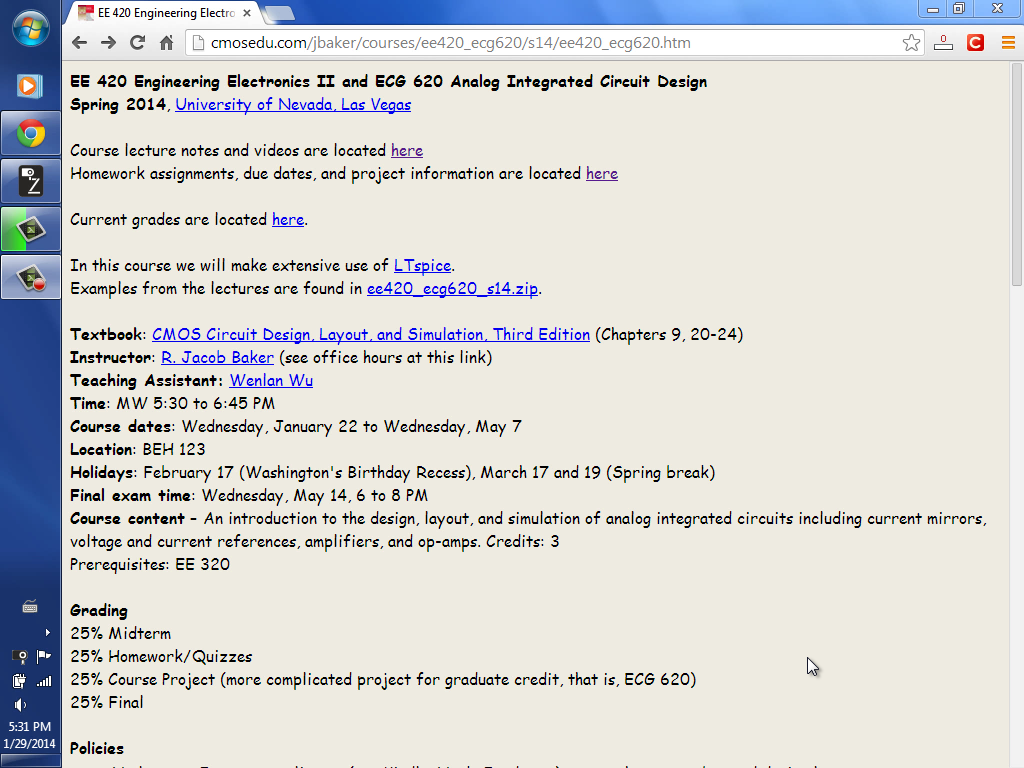Open current grades 'here' link
The image size is (1024, 768).
[x=288, y=219]
